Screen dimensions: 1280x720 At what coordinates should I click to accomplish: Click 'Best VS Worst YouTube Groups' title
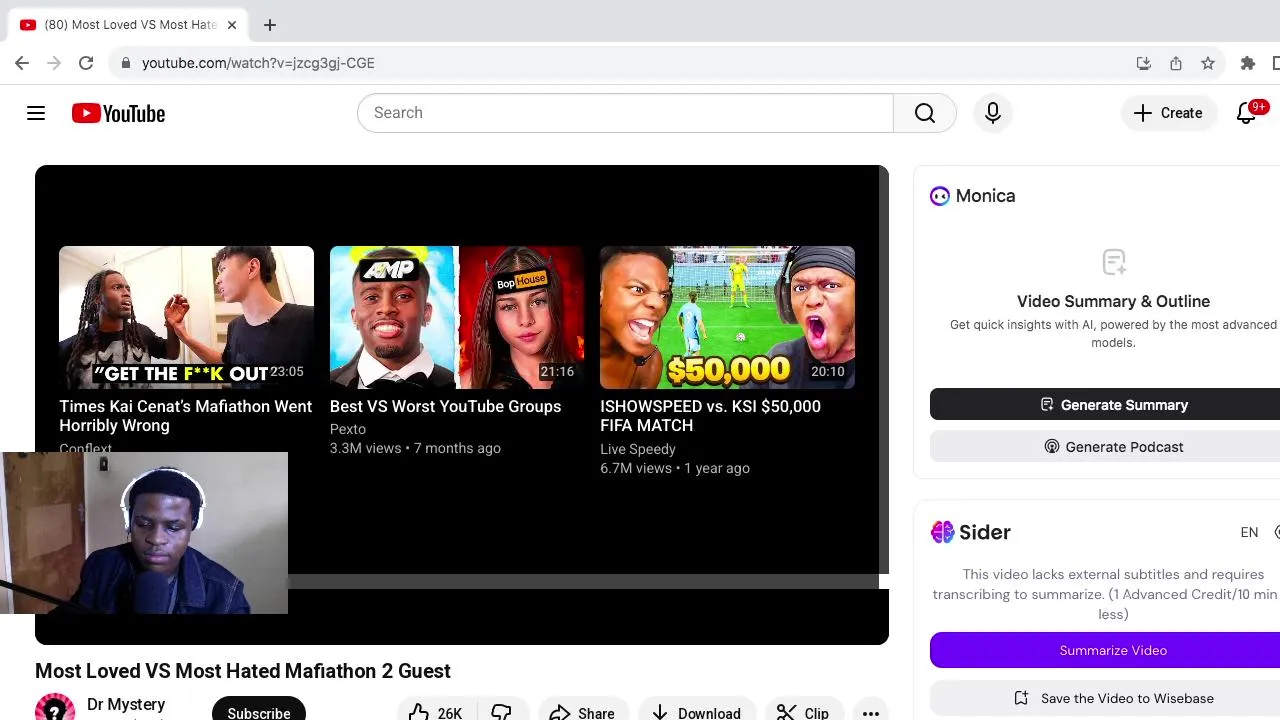coord(445,406)
